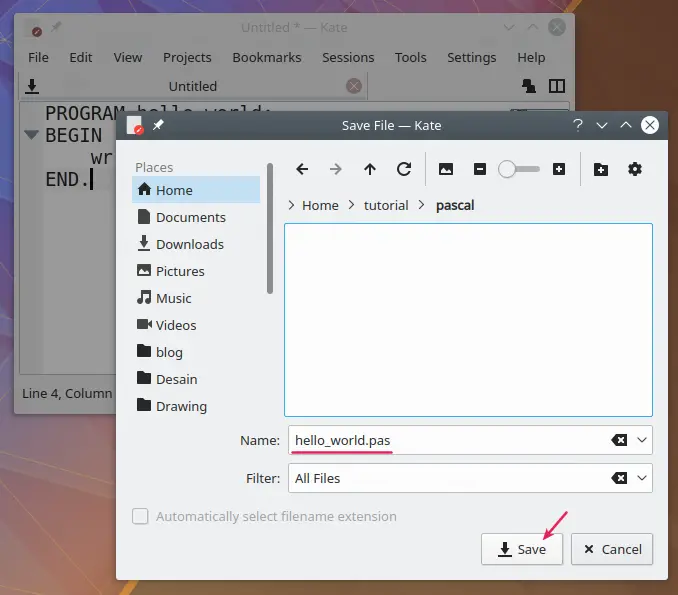678x595 pixels.
Task: Click the Save File dialog app icon
Action: pyautogui.click(x=135, y=125)
